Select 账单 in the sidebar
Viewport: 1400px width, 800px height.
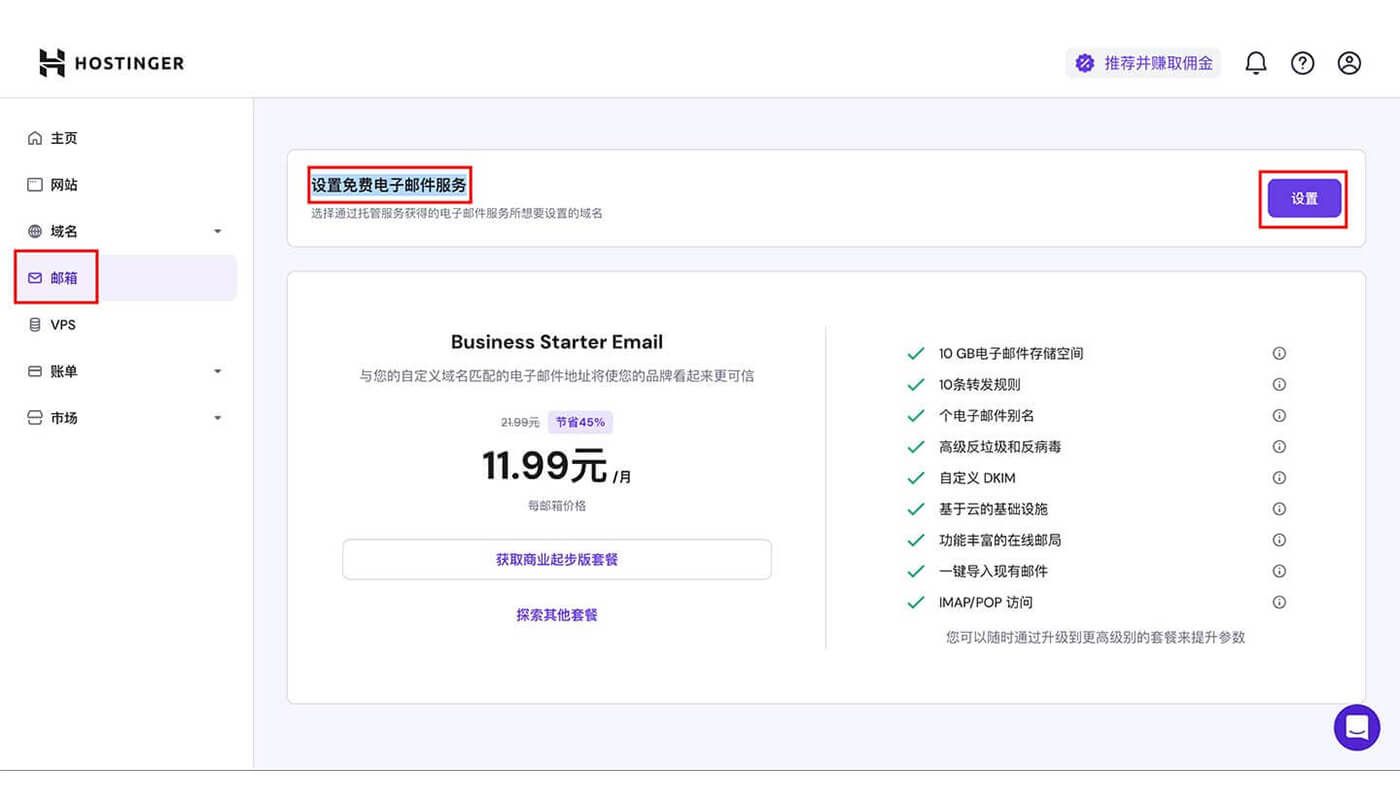click(x=64, y=371)
